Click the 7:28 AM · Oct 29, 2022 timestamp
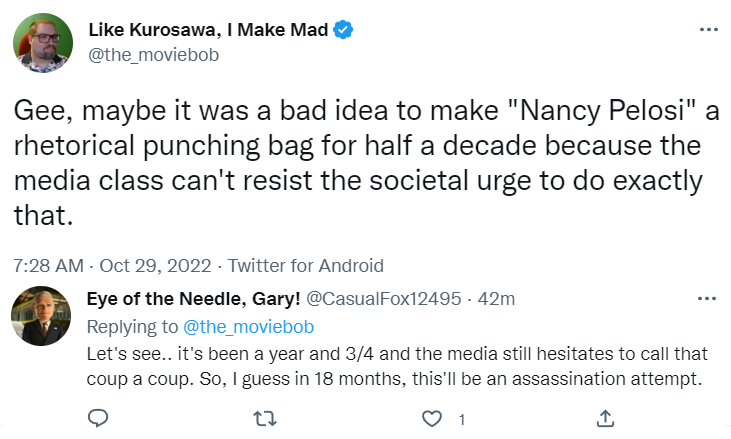 click(x=112, y=265)
